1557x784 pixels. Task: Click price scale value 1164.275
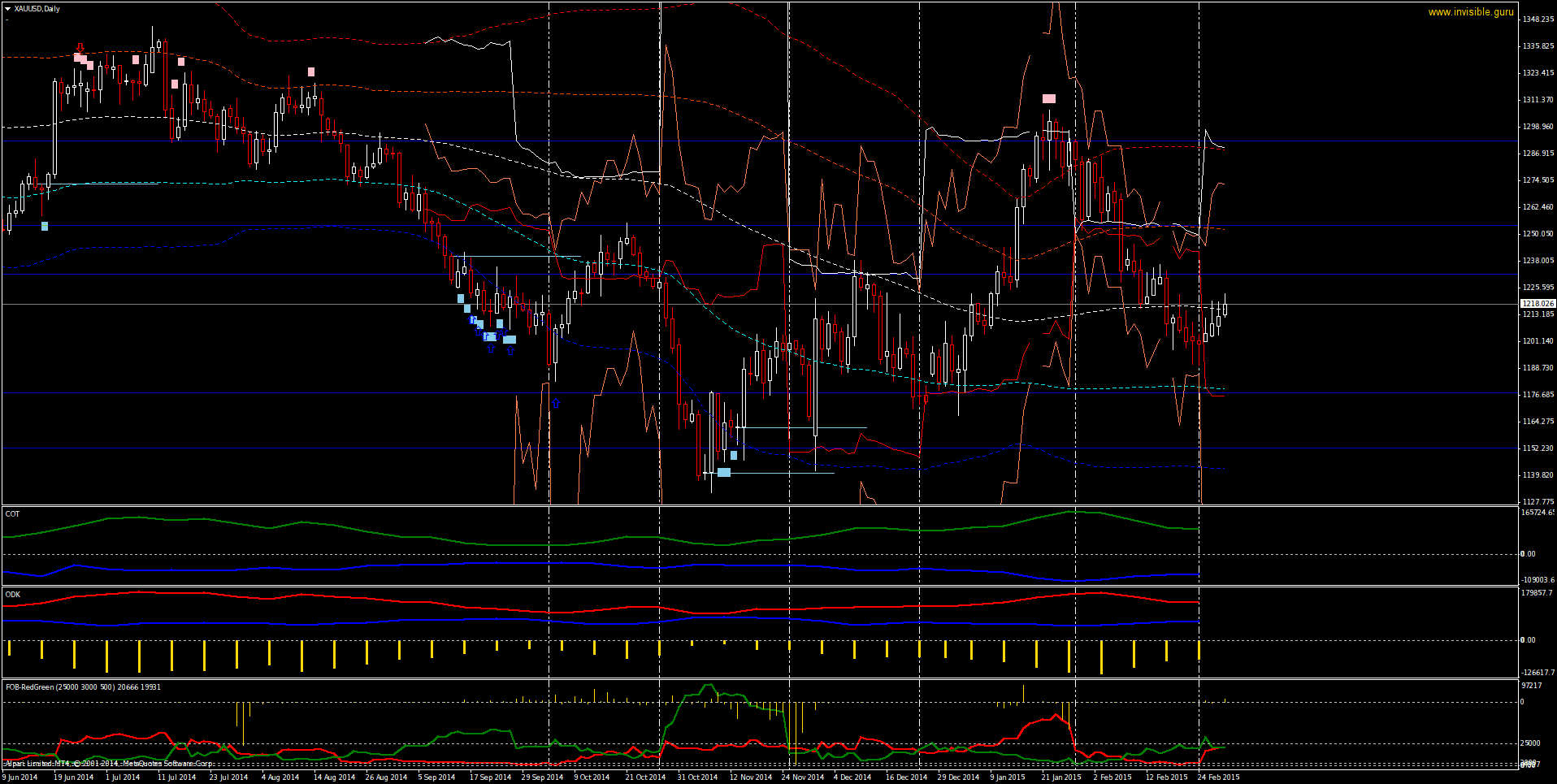(1538, 421)
